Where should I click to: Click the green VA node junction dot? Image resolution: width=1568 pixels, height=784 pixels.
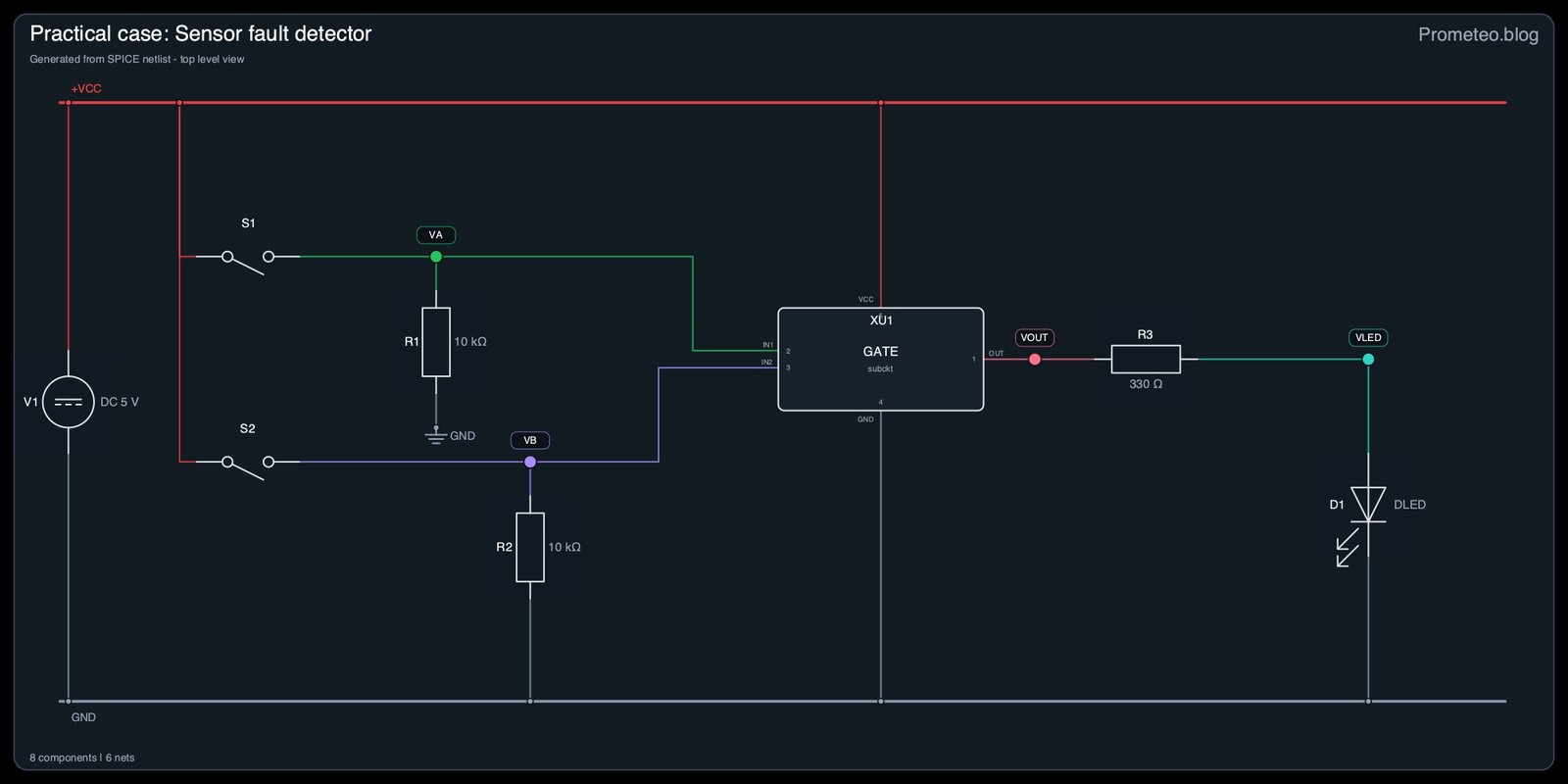pos(436,257)
